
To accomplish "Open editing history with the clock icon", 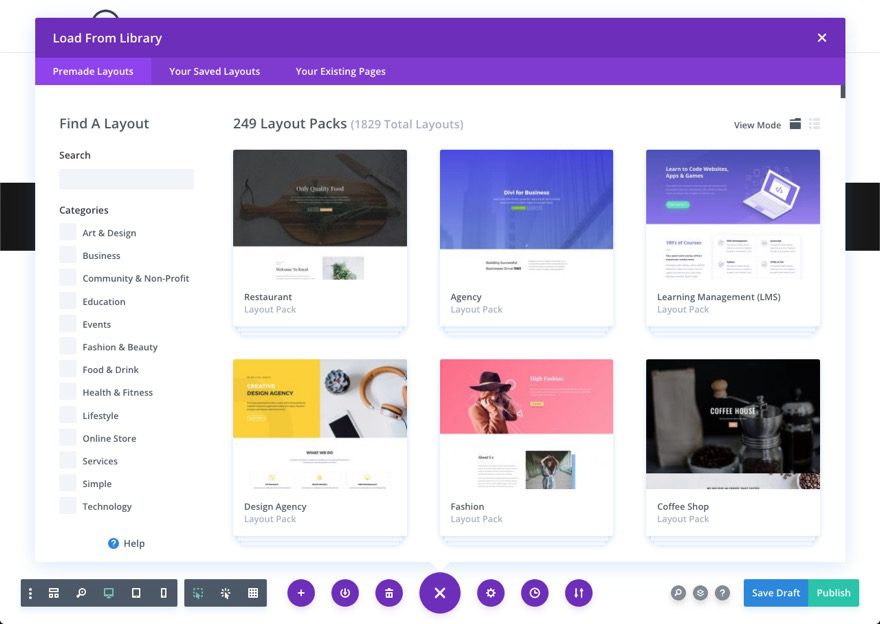I will 535,592.
